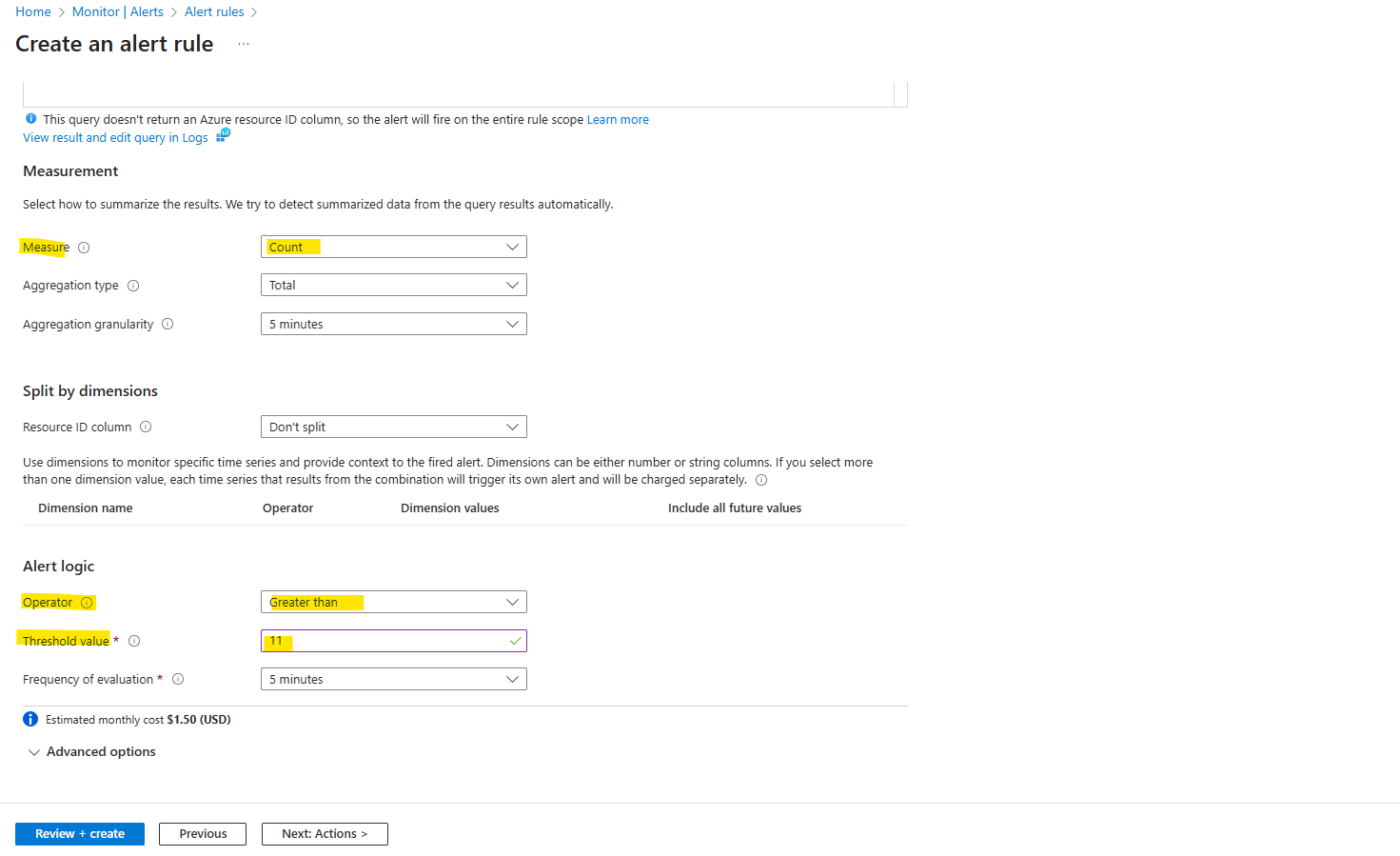The height and width of the screenshot is (856, 1400).
Task: Click the Next: Actions button
Action: (325, 834)
